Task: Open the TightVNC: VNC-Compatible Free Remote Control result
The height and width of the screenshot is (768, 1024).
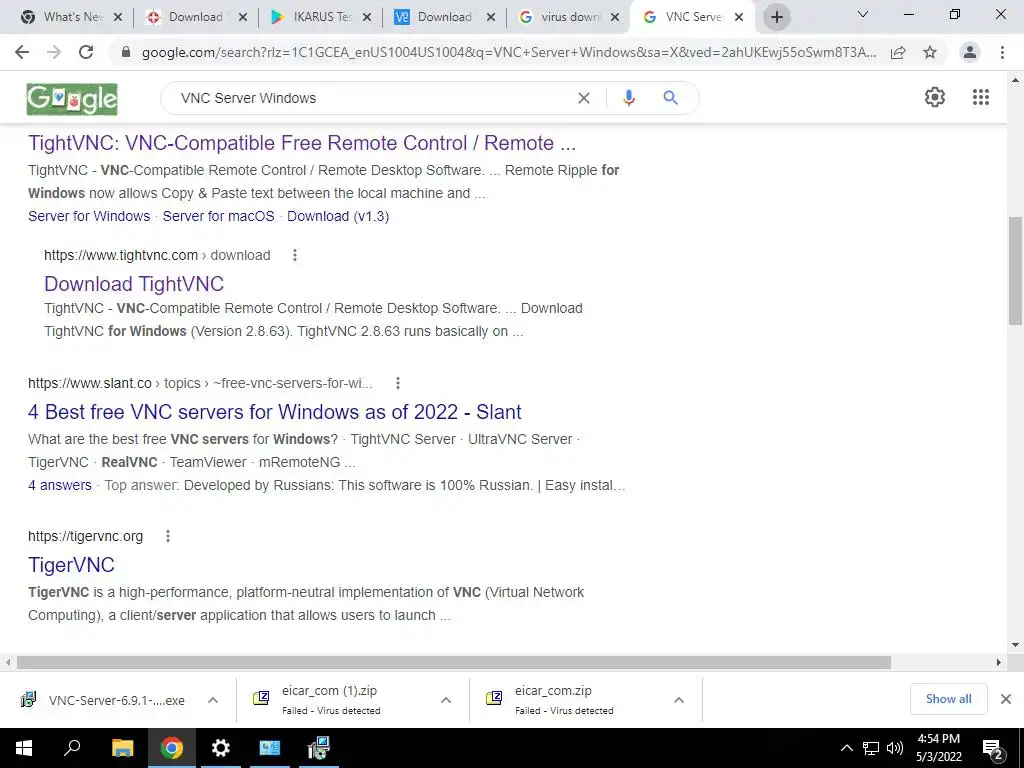Action: coord(302,143)
